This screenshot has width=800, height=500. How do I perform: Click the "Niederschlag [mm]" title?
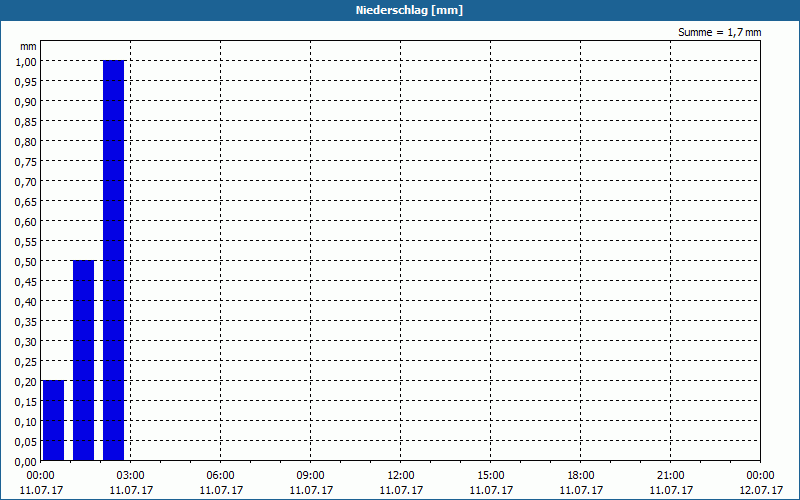click(409, 10)
